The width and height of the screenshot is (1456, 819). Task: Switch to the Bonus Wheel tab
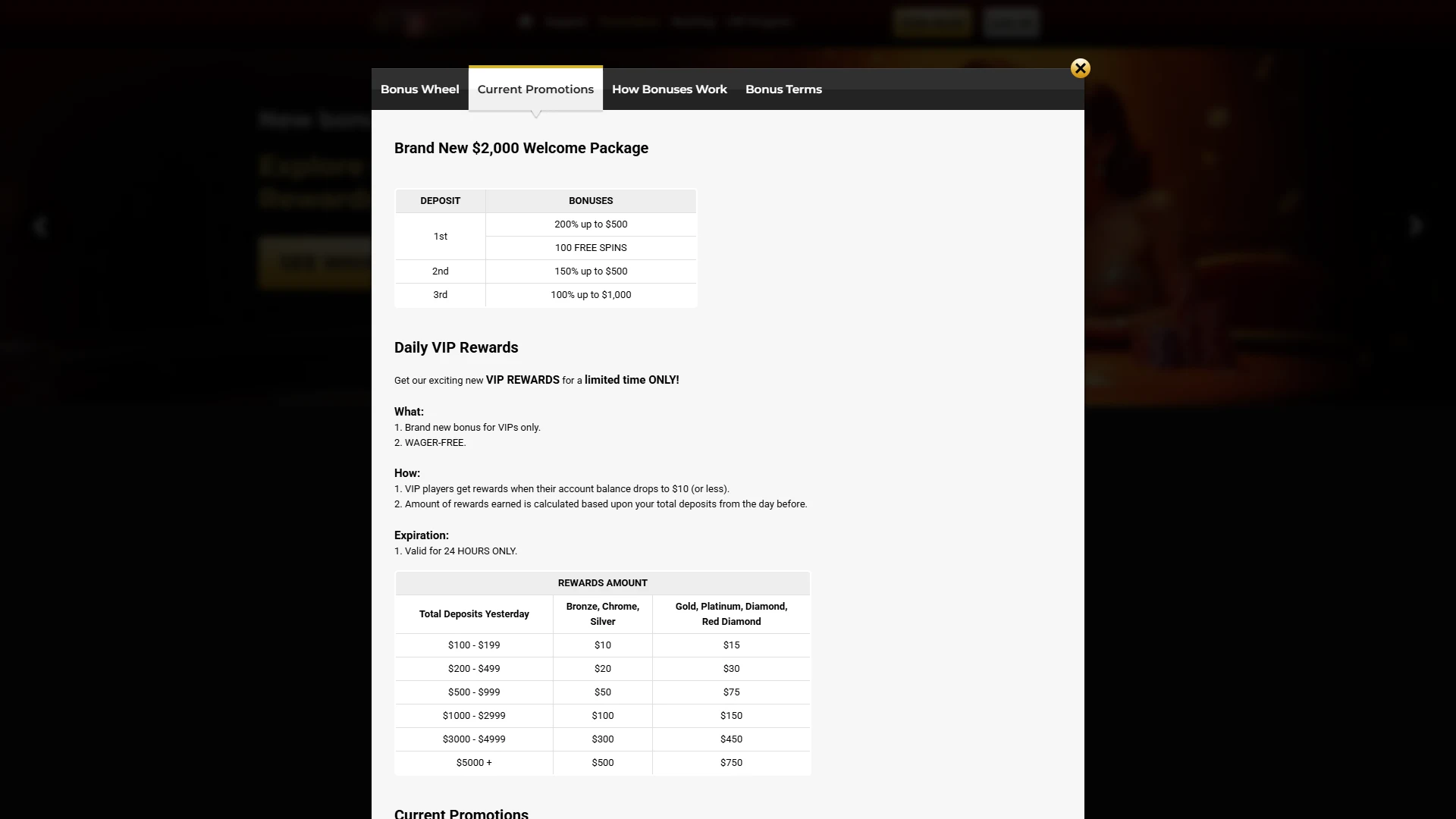tap(419, 89)
